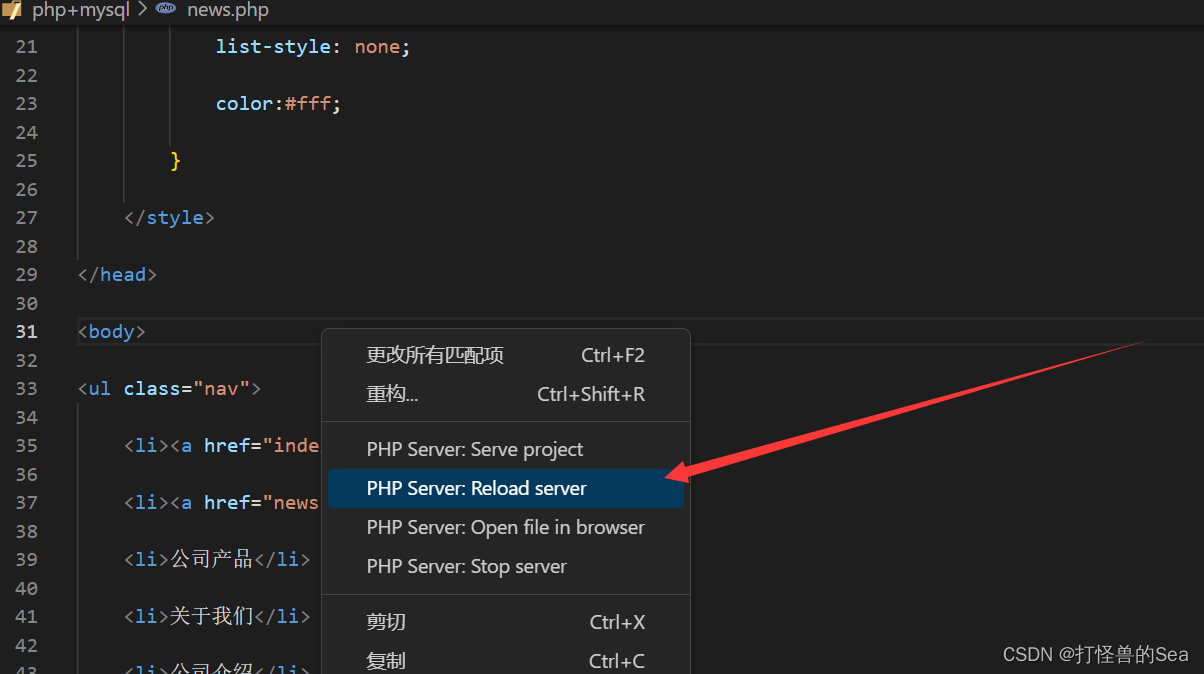Image resolution: width=1204 pixels, height=674 pixels.
Task: Click 更改所有匹配项 in the context menu
Action: pyautogui.click(x=434, y=354)
